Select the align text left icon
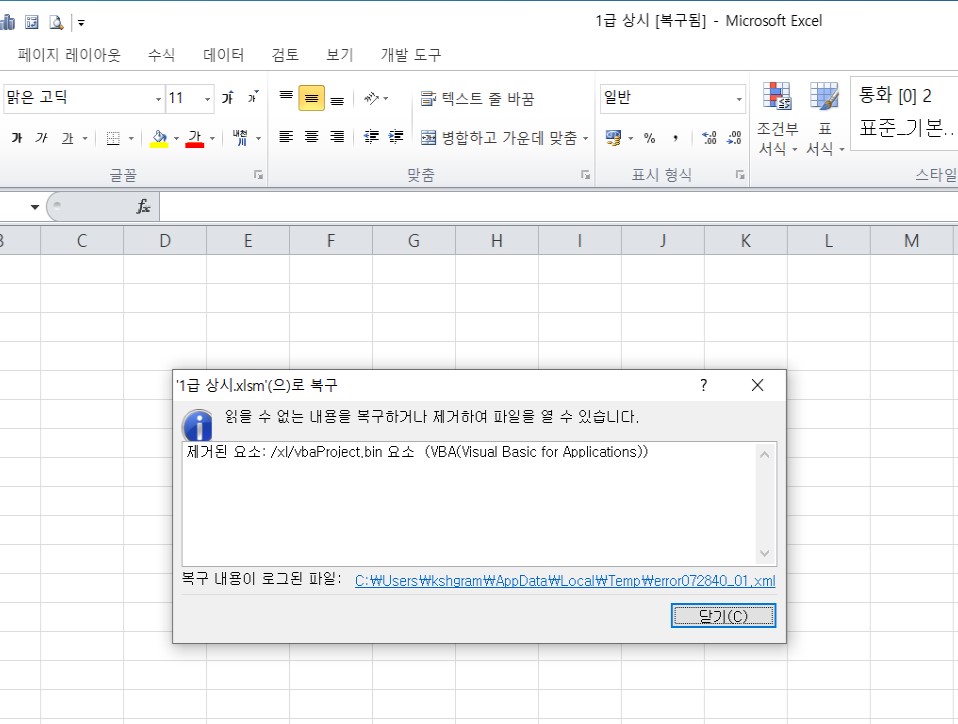The width and height of the screenshot is (958, 724). [286, 137]
